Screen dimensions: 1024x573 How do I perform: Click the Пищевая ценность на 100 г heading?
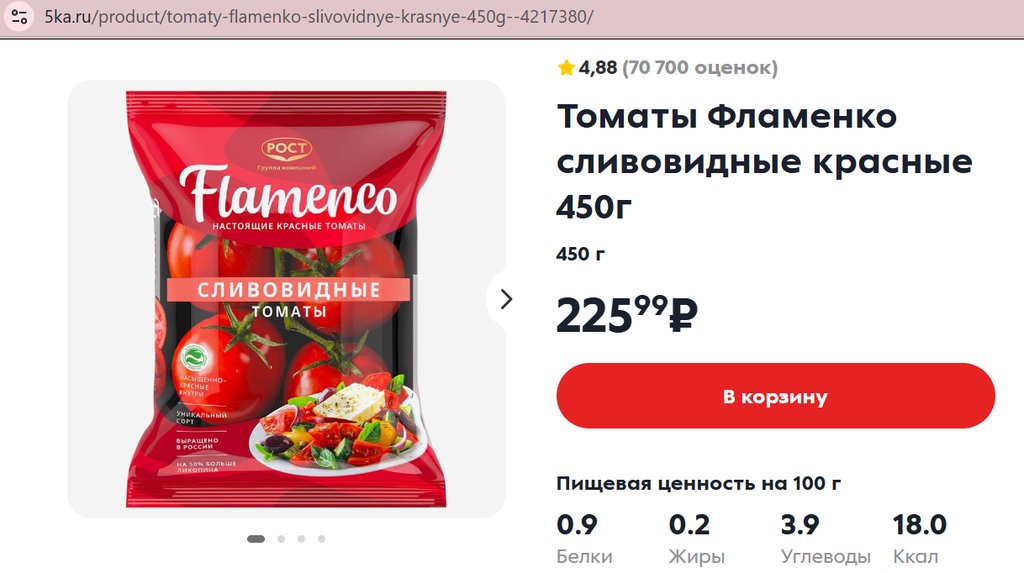click(x=698, y=483)
